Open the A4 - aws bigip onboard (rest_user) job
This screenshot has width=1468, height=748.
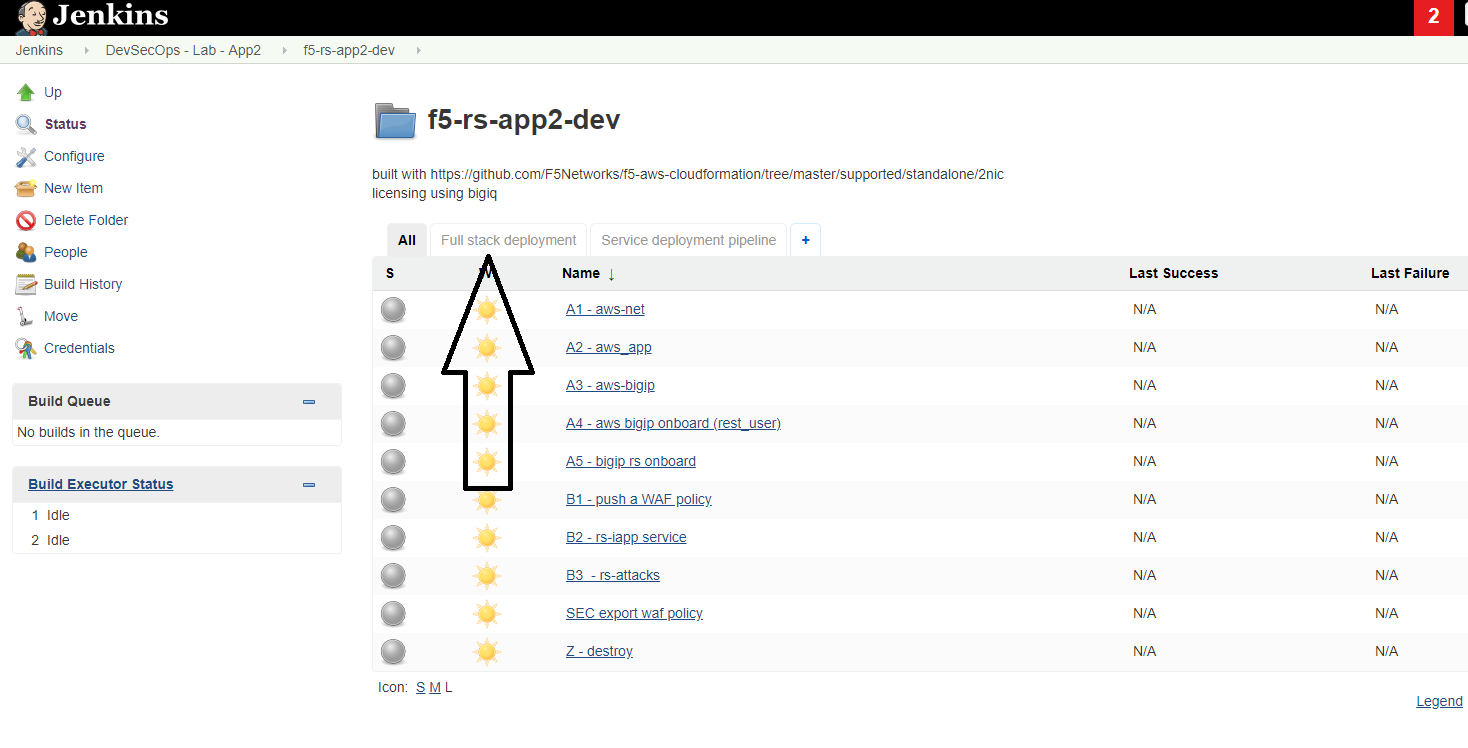coord(673,423)
